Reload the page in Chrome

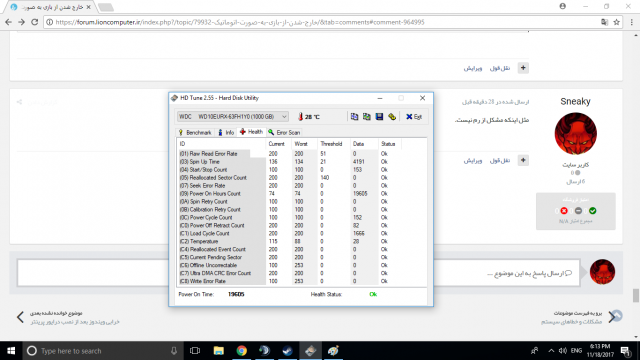[35, 22]
